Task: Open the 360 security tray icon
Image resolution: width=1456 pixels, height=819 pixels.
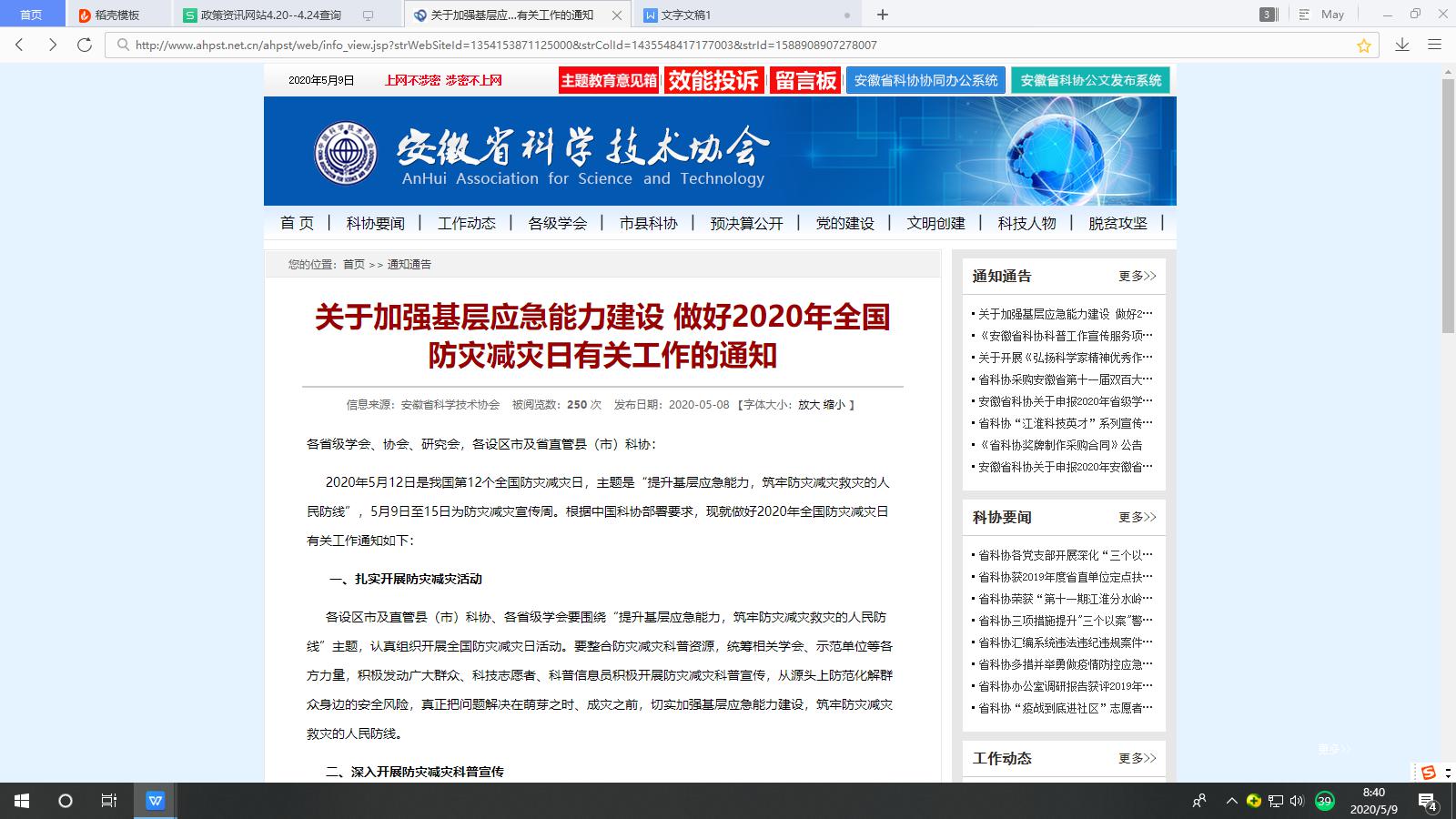Action: pos(1254,801)
